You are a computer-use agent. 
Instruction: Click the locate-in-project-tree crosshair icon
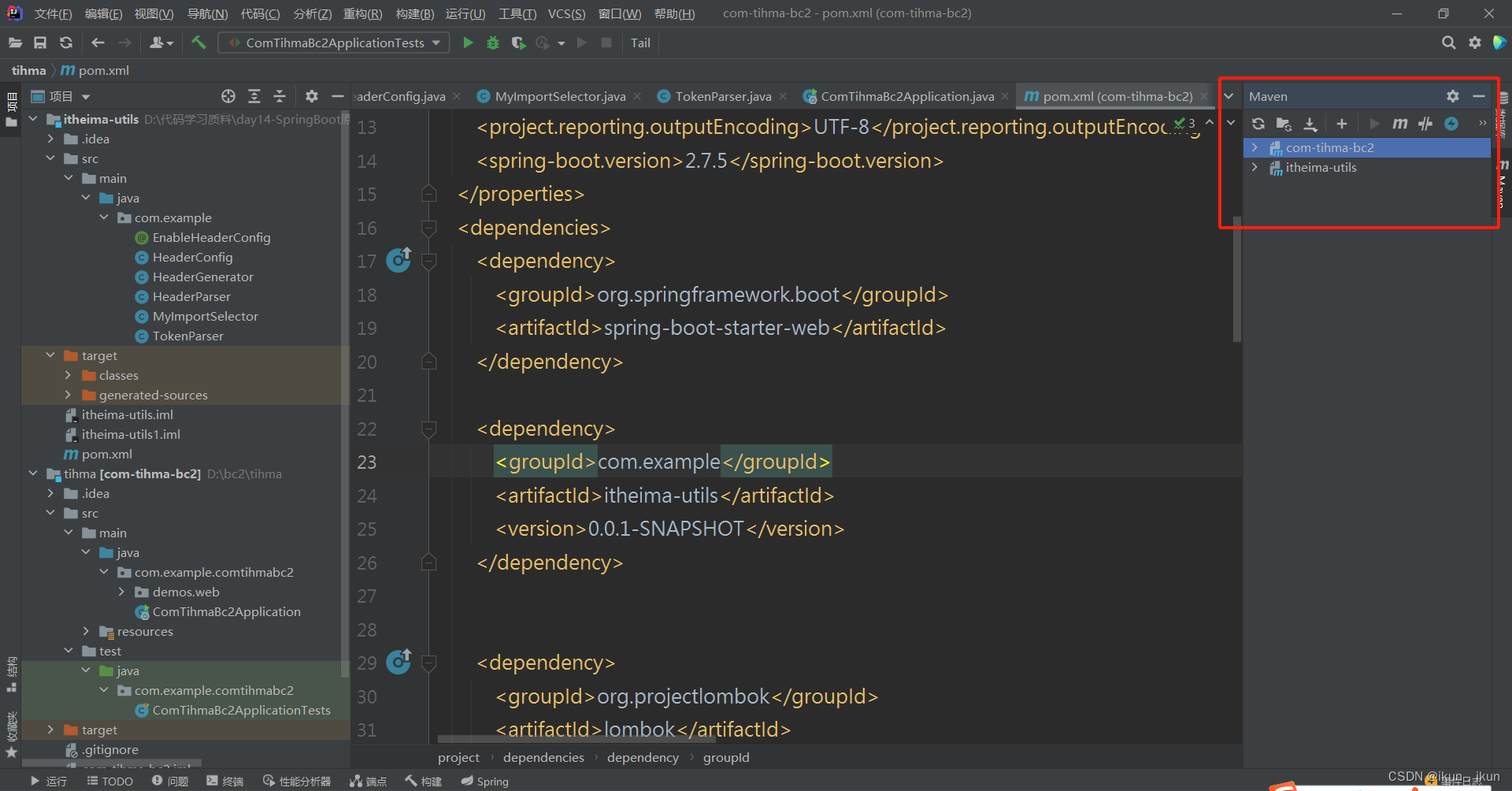pyautogui.click(x=228, y=96)
